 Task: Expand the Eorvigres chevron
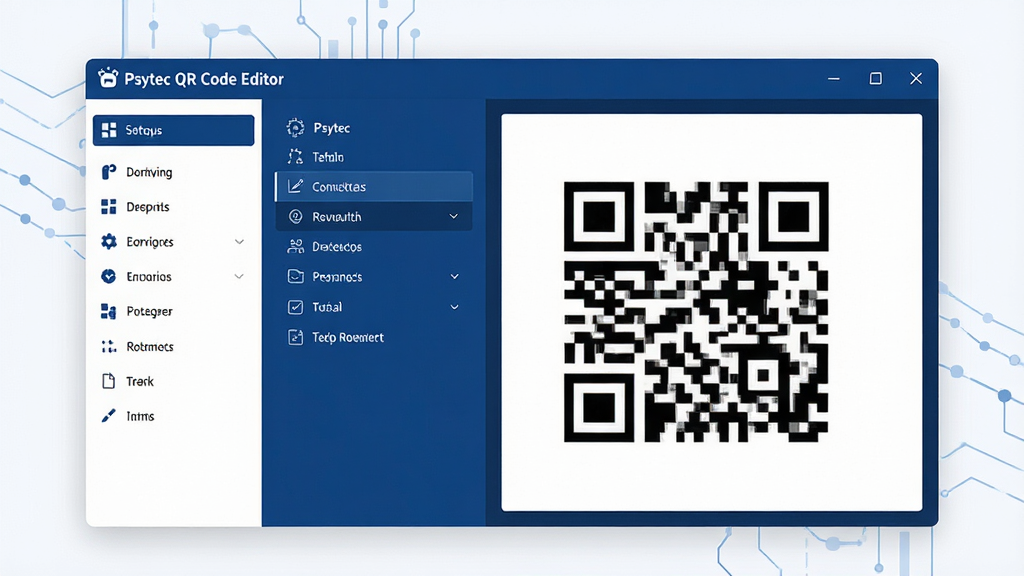pos(240,242)
